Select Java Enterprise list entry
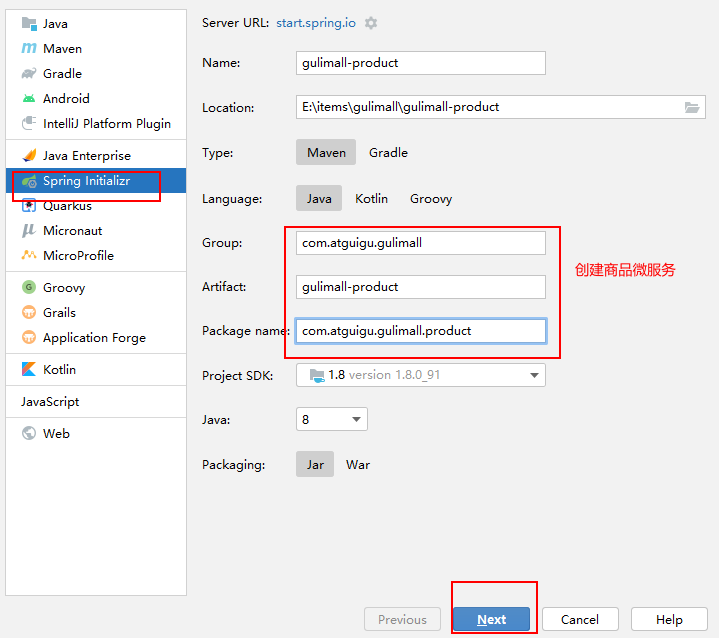 pos(96,155)
